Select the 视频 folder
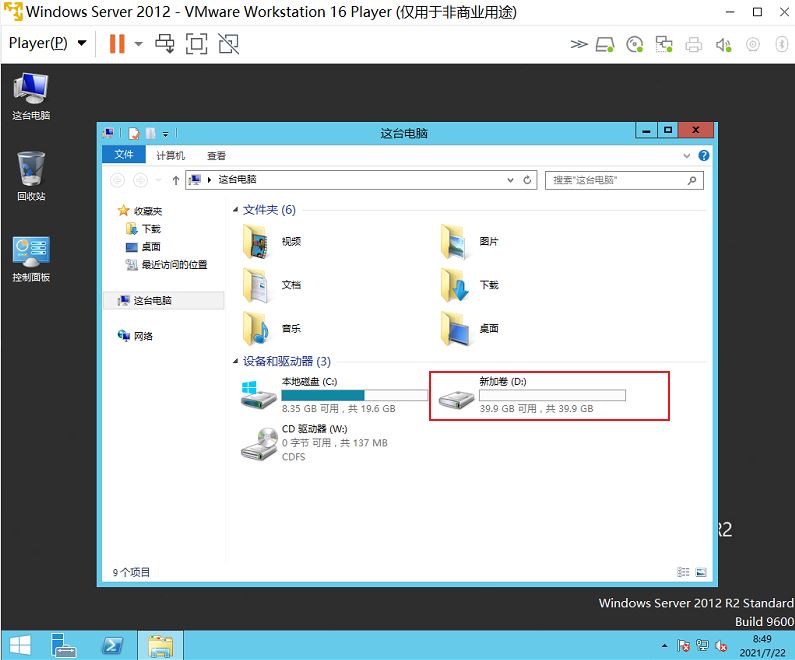Viewport: 795px width, 660px height. pyautogui.click(x=273, y=242)
